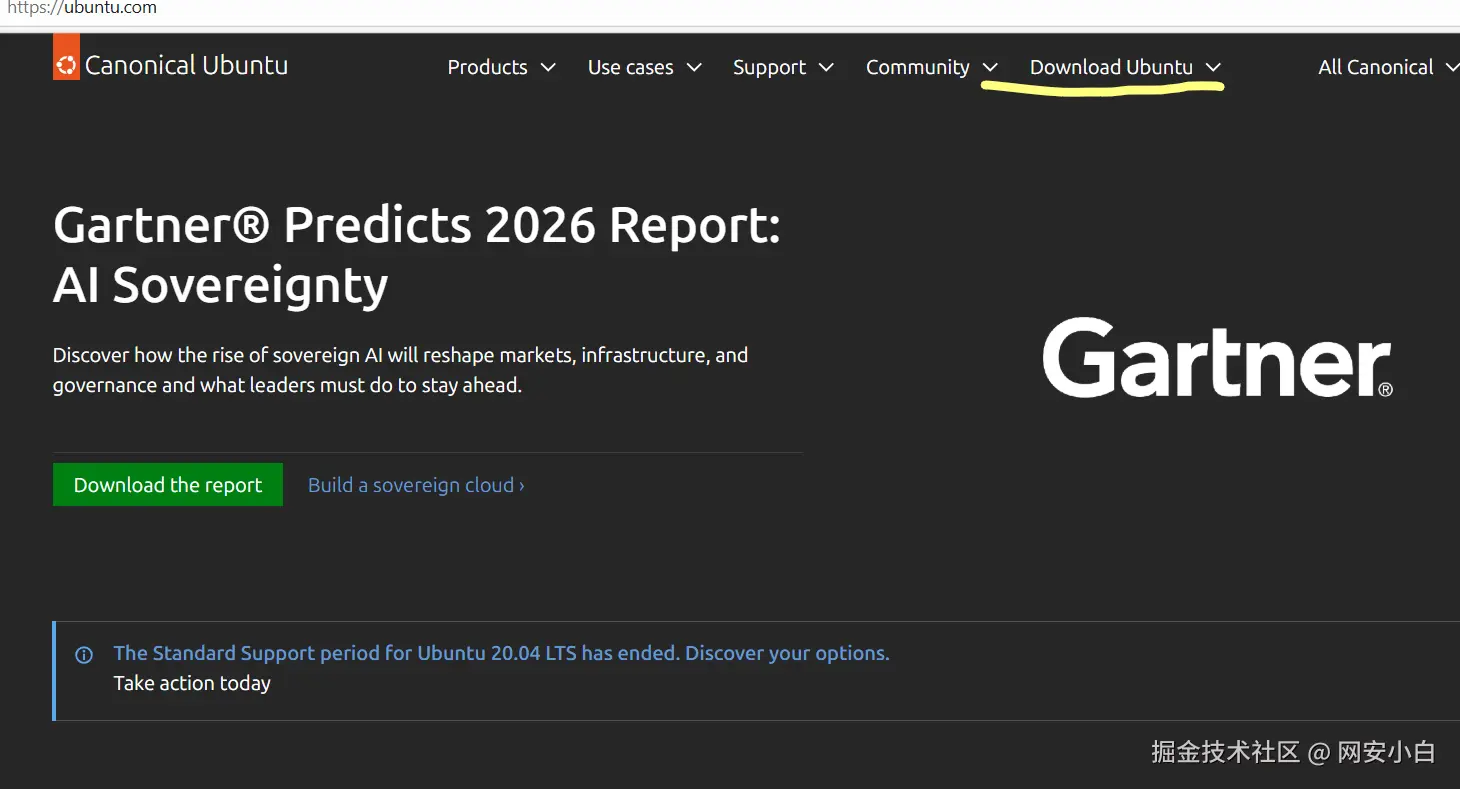Open the Community menu
1460x789 pixels.
tap(932, 67)
